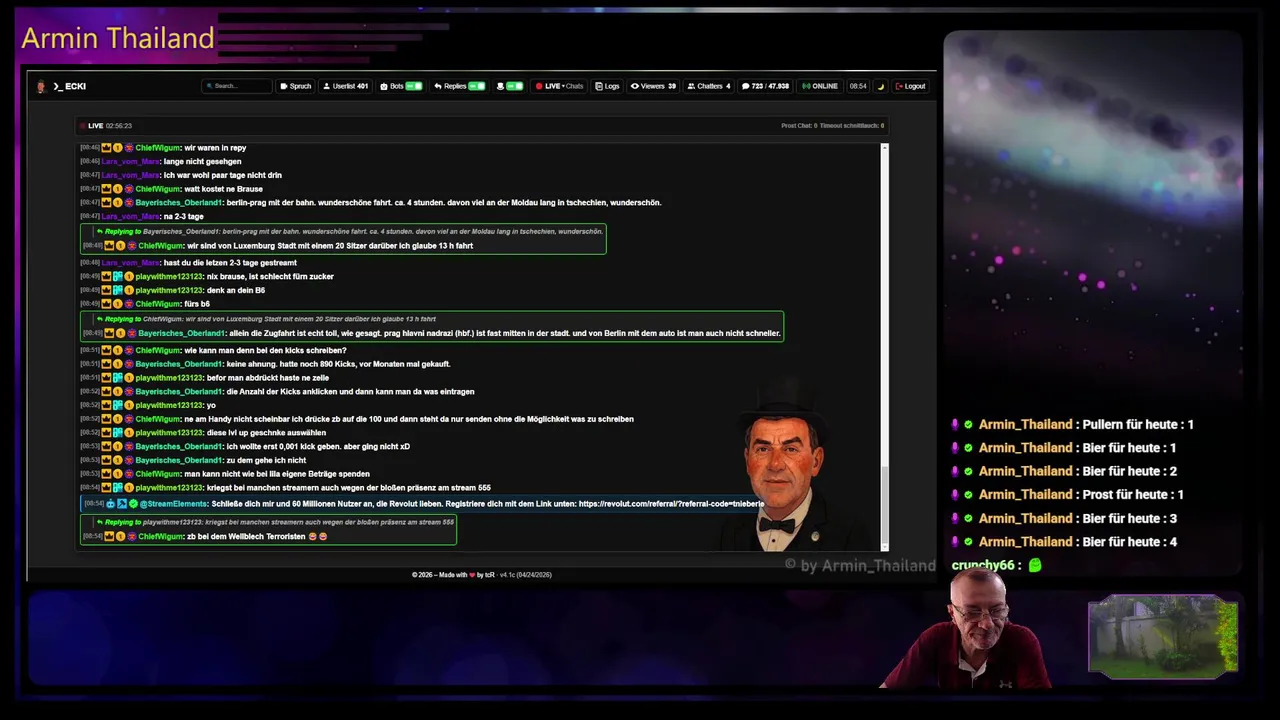Screen dimensions: 1280x720
Task: Focus the Search input field
Action: click(237, 86)
